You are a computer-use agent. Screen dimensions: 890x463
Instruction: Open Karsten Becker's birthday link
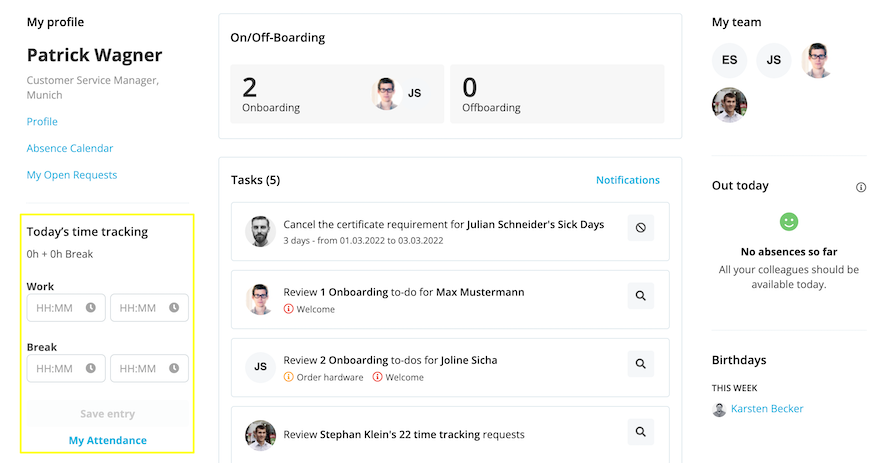pyautogui.click(x=766, y=409)
